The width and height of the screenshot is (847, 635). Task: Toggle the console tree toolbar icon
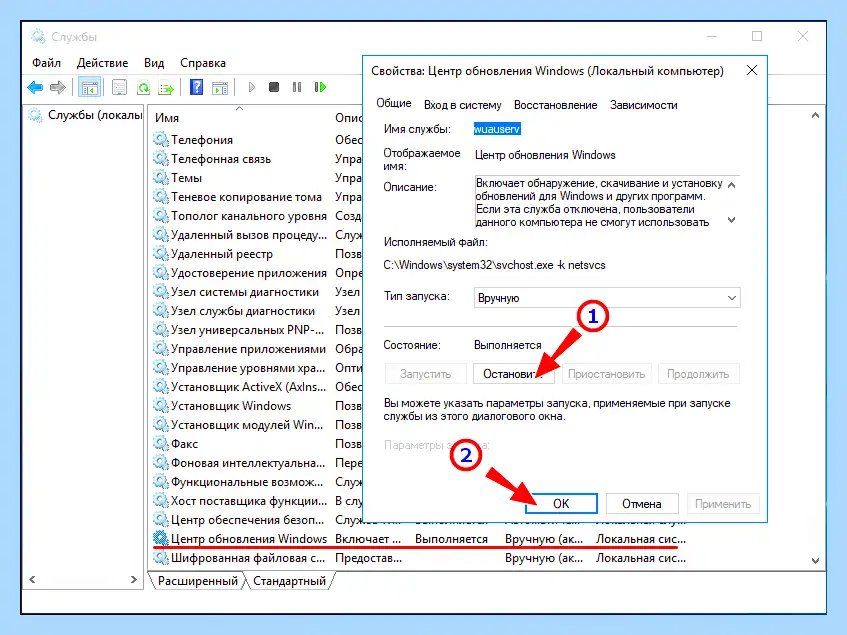coord(89,87)
